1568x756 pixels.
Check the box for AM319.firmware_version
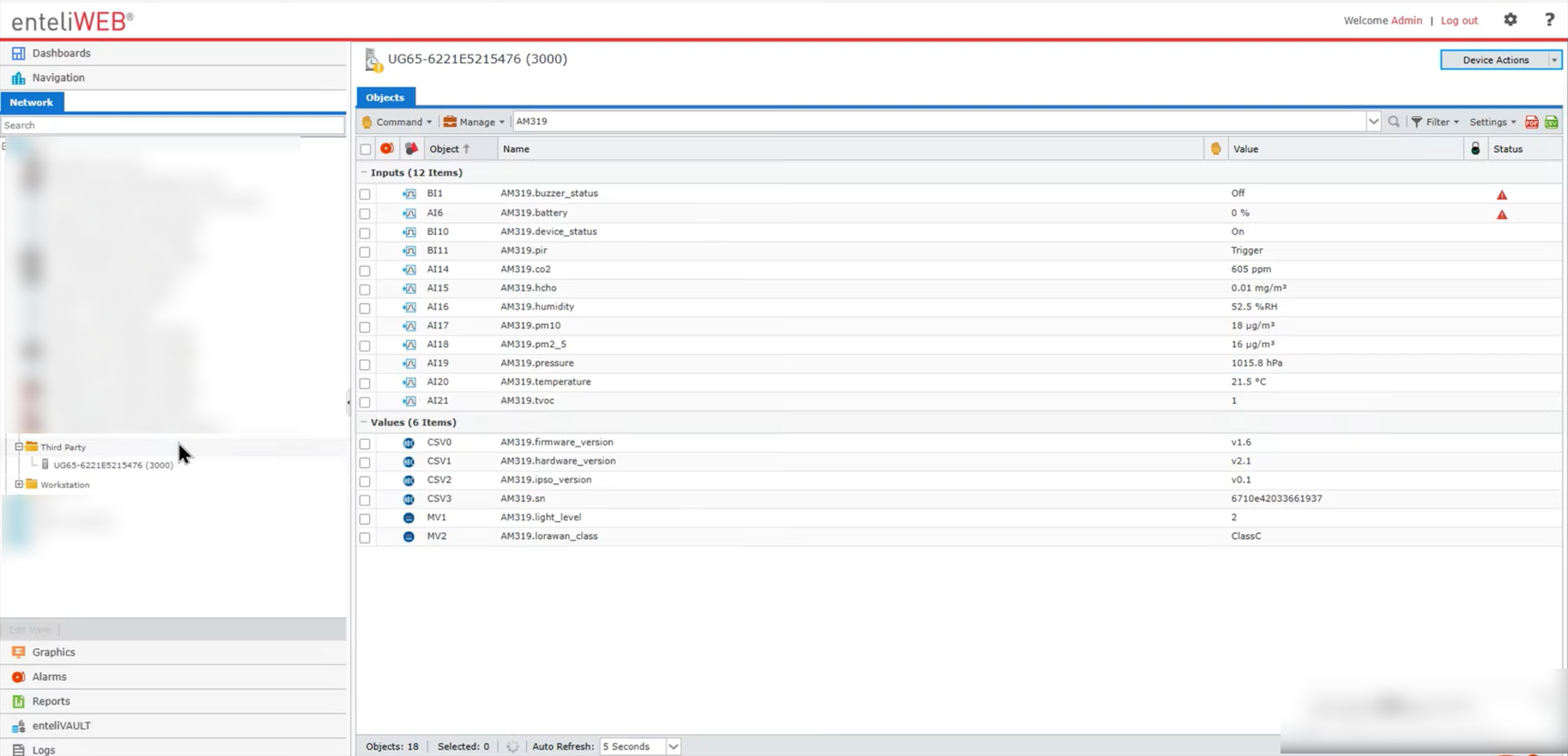pos(365,443)
